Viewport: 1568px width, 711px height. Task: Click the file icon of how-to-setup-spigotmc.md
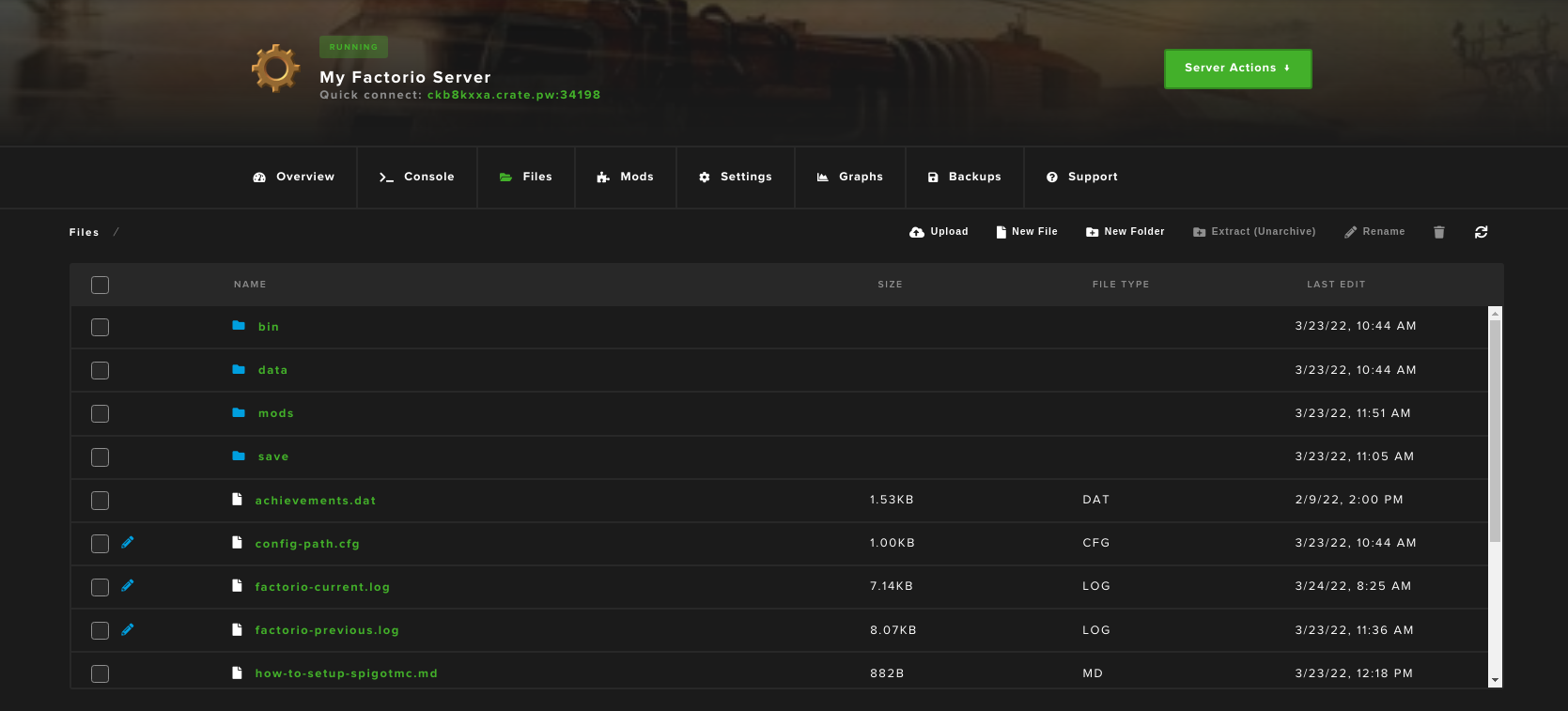tap(237, 672)
